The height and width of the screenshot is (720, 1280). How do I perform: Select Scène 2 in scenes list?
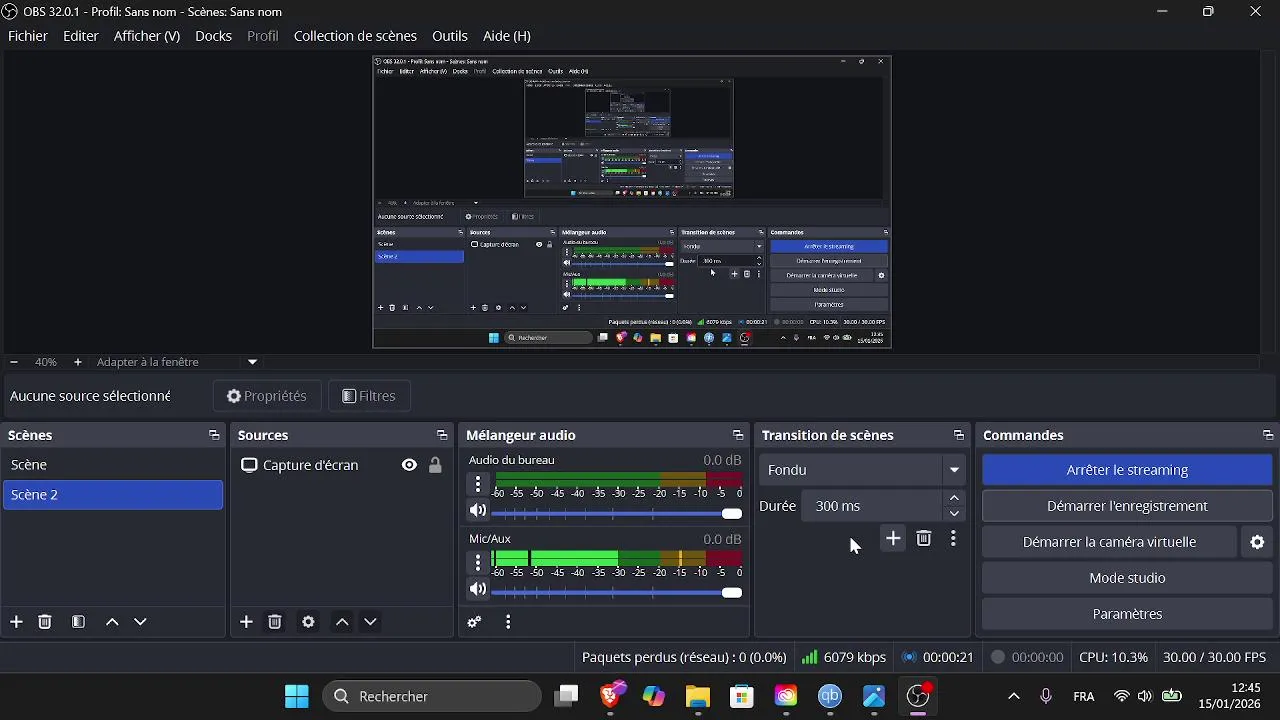click(x=113, y=495)
